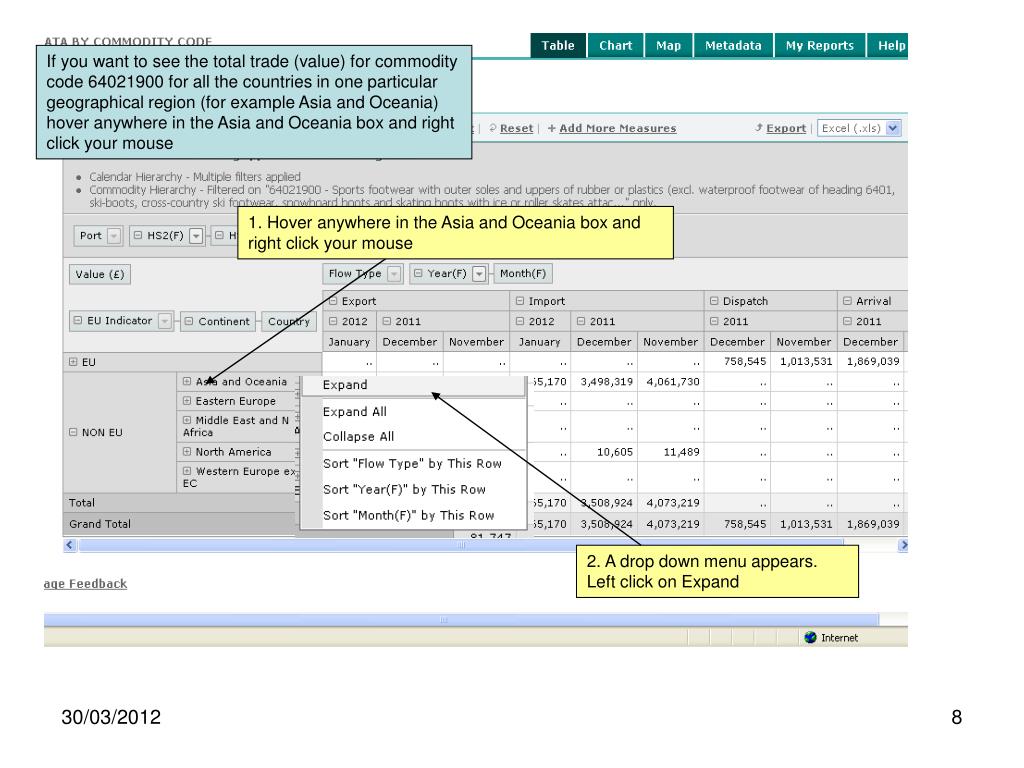Open the Excel (.xls) format dropdown

coord(893,129)
